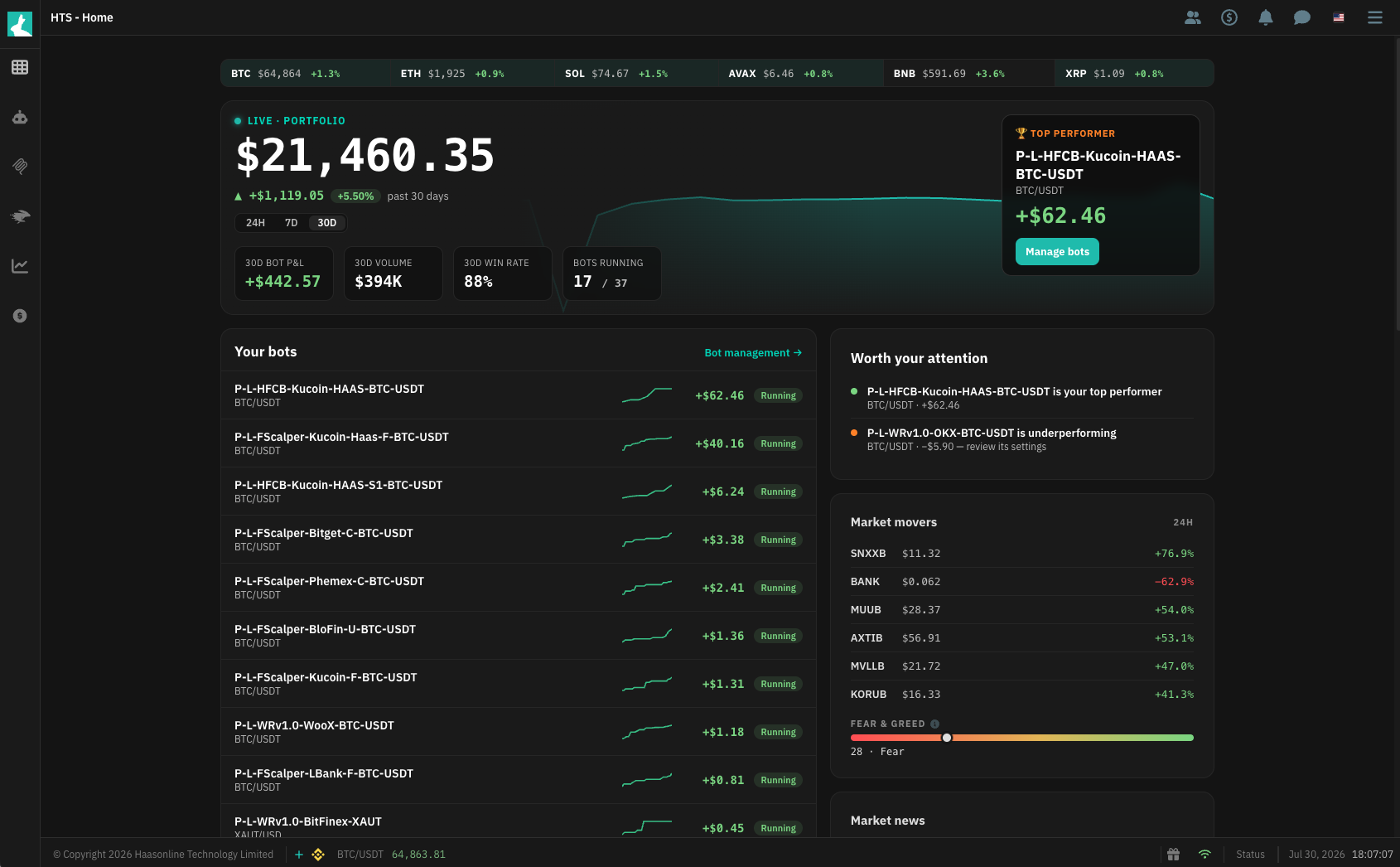
Task: Click the Fear & Greed info icon
Action: click(934, 724)
